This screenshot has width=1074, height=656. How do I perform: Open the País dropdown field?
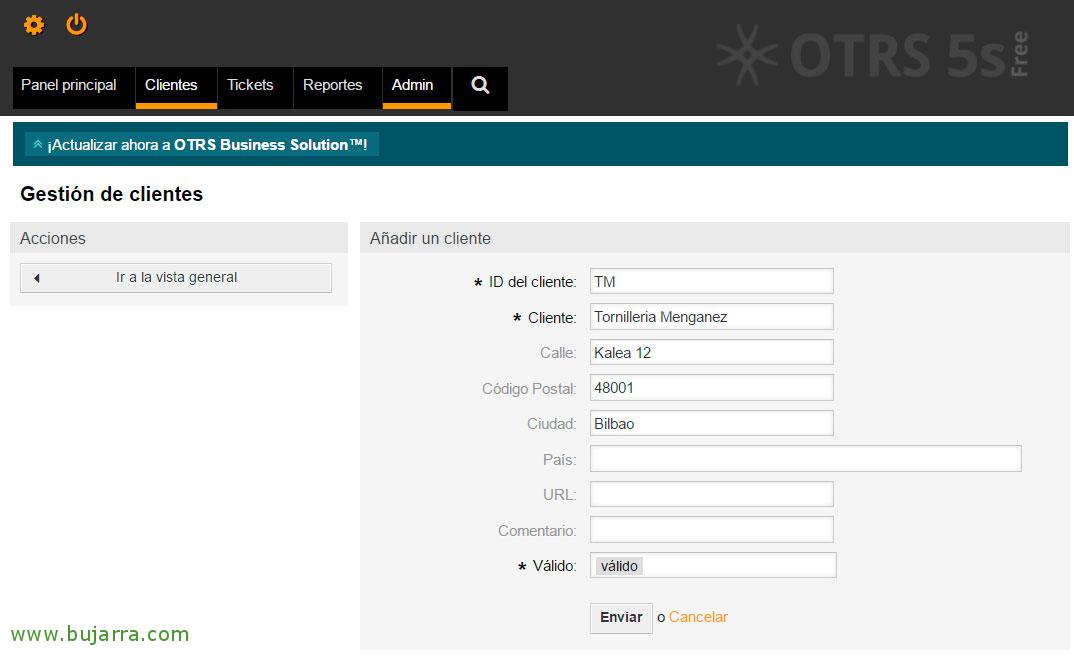coord(805,459)
